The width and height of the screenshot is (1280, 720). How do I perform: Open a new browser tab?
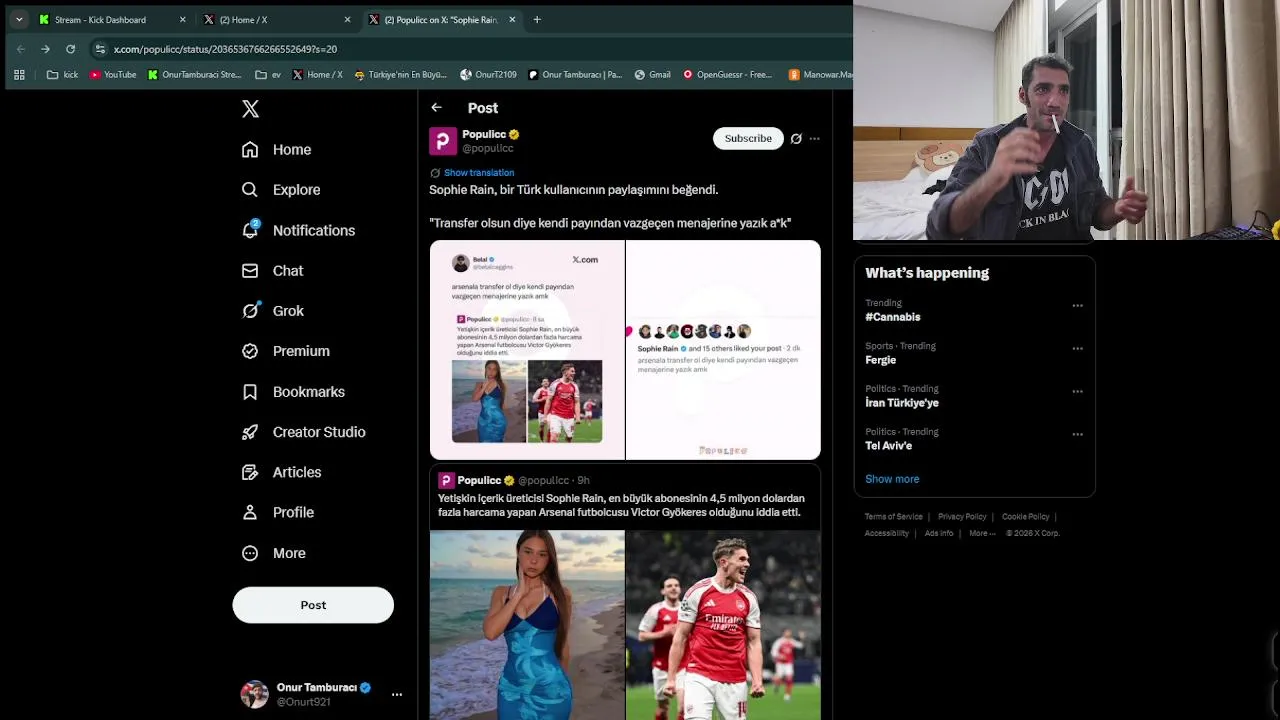click(x=537, y=19)
